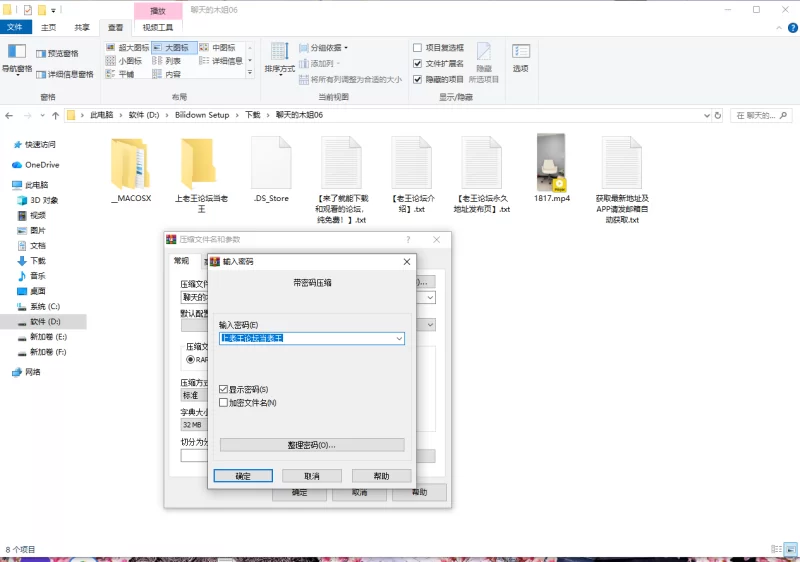Screen dimensions: 800x562
Task: Open recent locations dropdown arrow
Action: point(42,116)
